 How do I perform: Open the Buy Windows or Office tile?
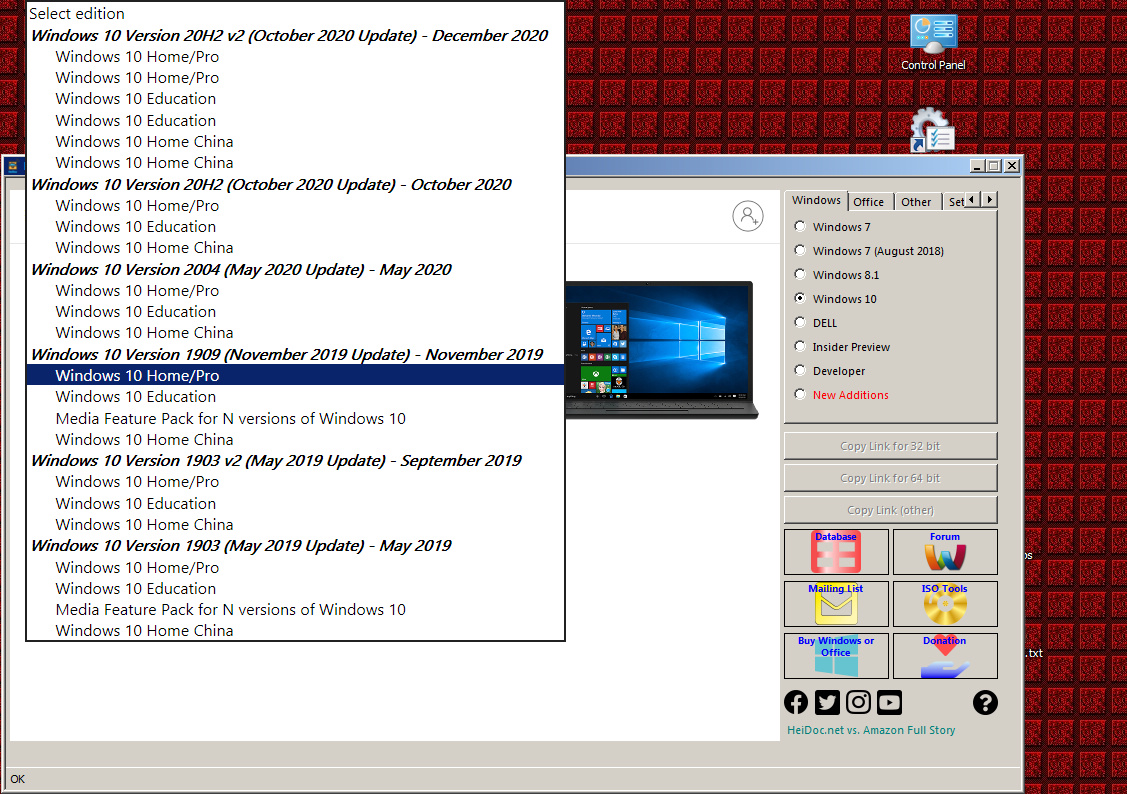click(x=836, y=655)
